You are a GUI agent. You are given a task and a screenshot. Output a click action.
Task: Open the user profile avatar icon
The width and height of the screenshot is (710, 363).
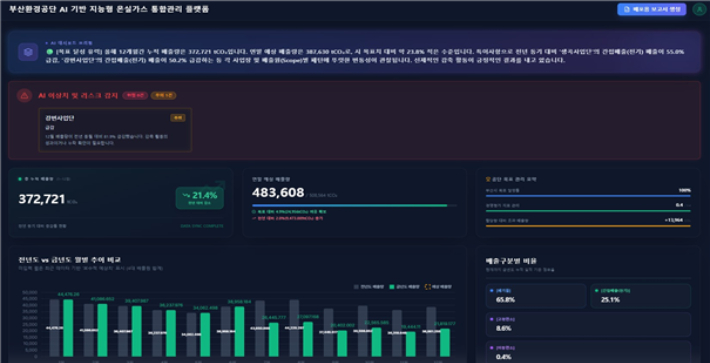coord(699,10)
